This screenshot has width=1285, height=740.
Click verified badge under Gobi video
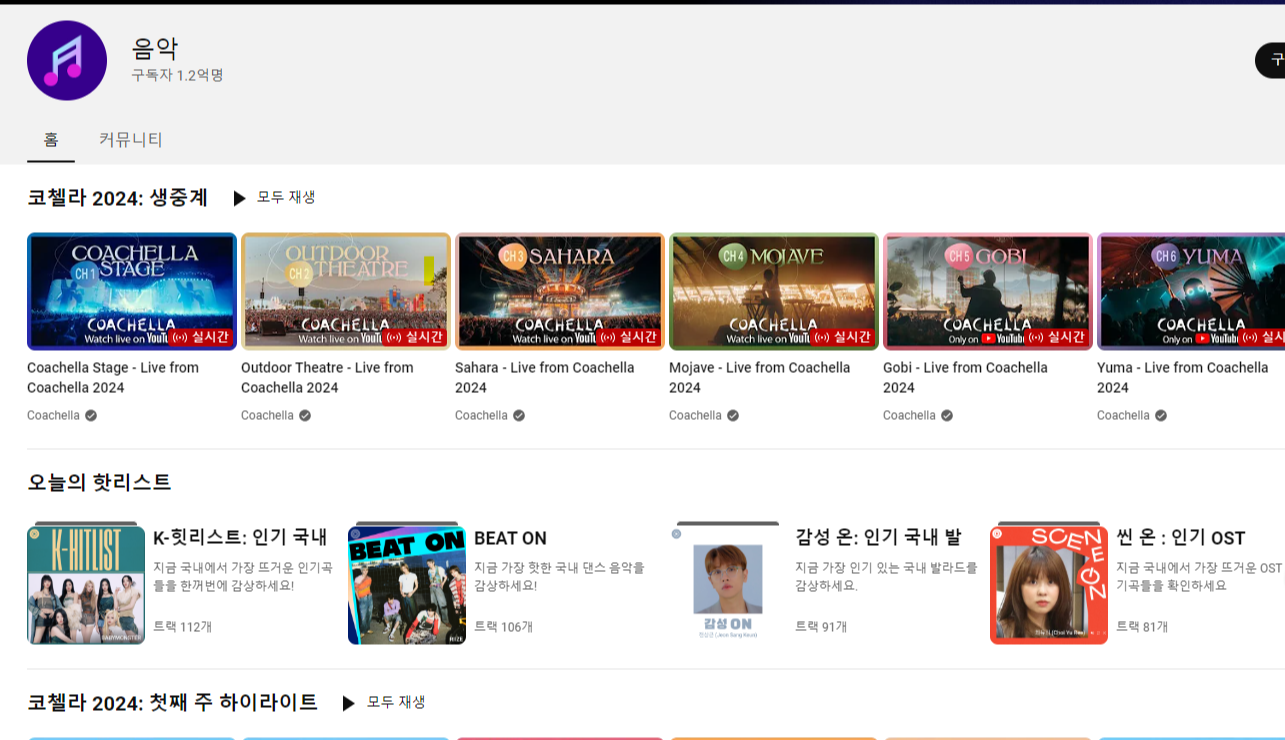[947, 415]
